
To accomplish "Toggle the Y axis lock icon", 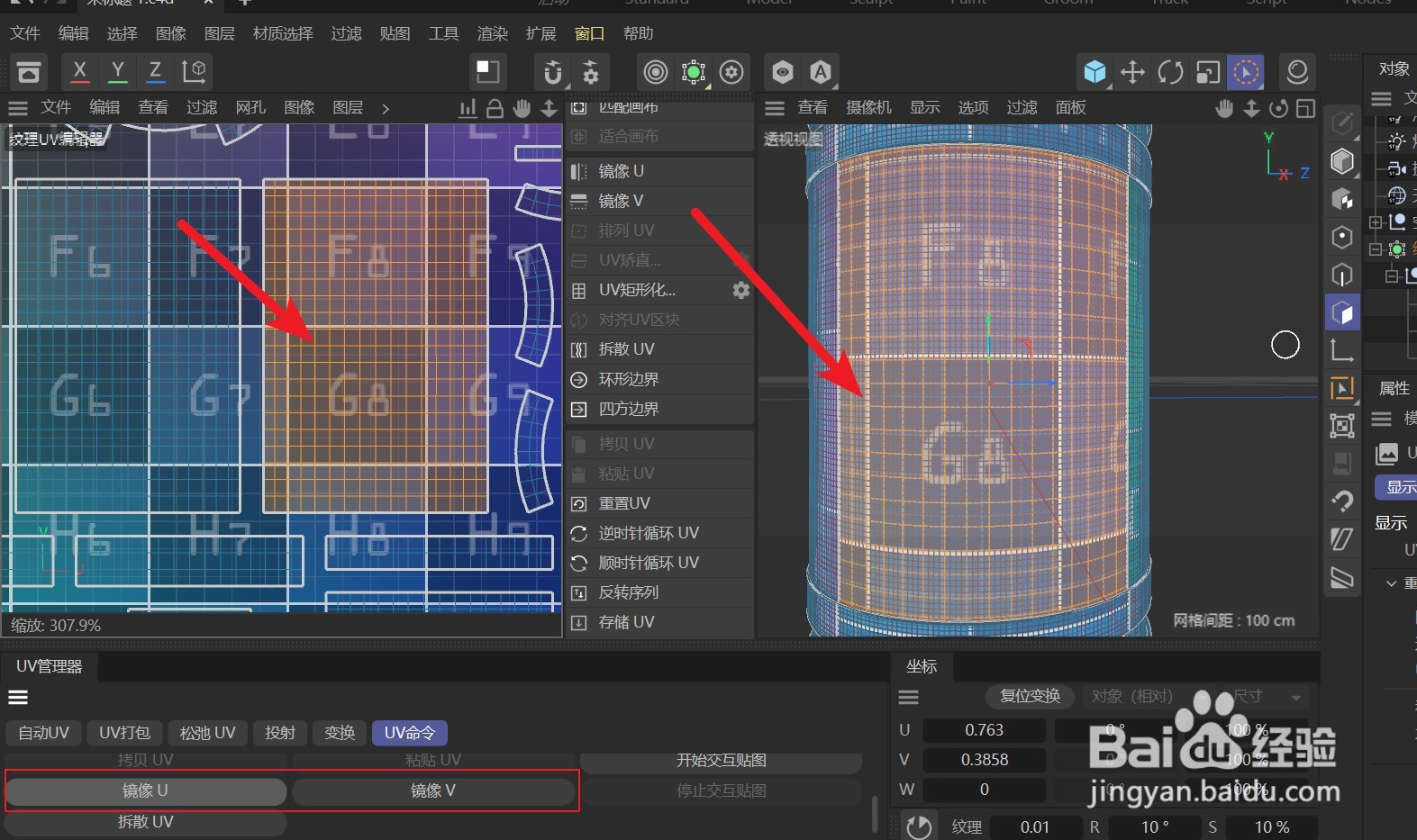I will click(x=117, y=71).
